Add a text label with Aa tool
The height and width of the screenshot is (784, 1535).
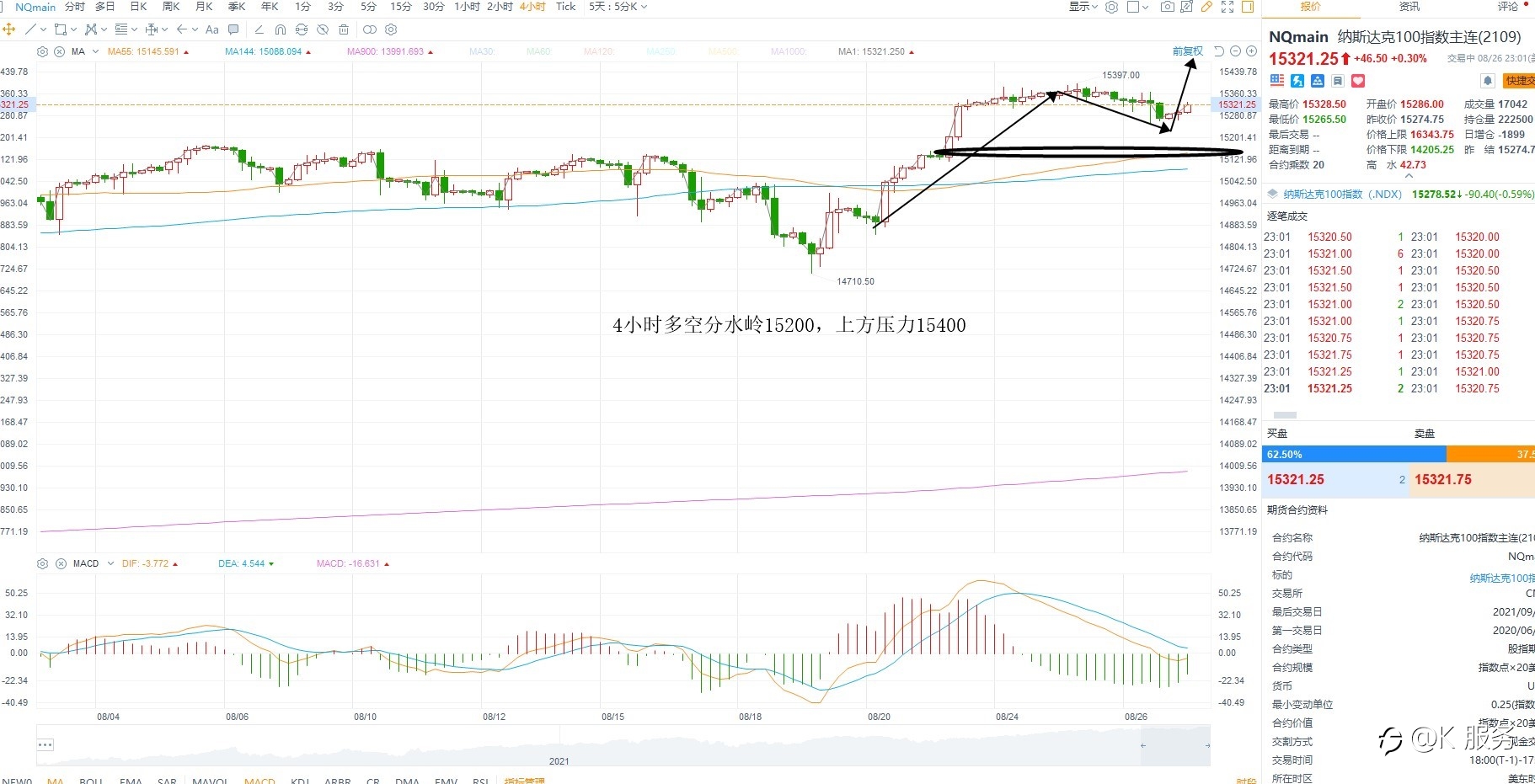[x=212, y=29]
